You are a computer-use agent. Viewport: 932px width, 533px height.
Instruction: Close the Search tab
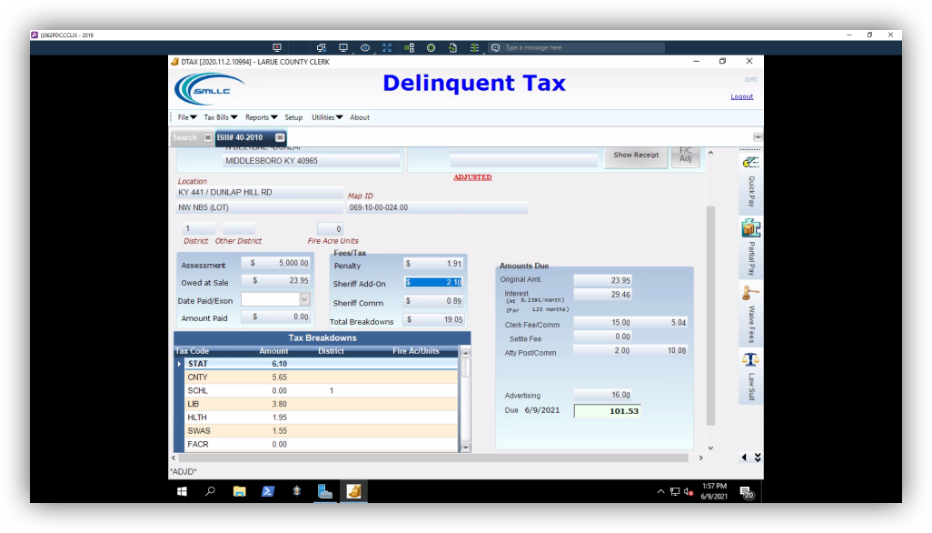tap(207, 137)
